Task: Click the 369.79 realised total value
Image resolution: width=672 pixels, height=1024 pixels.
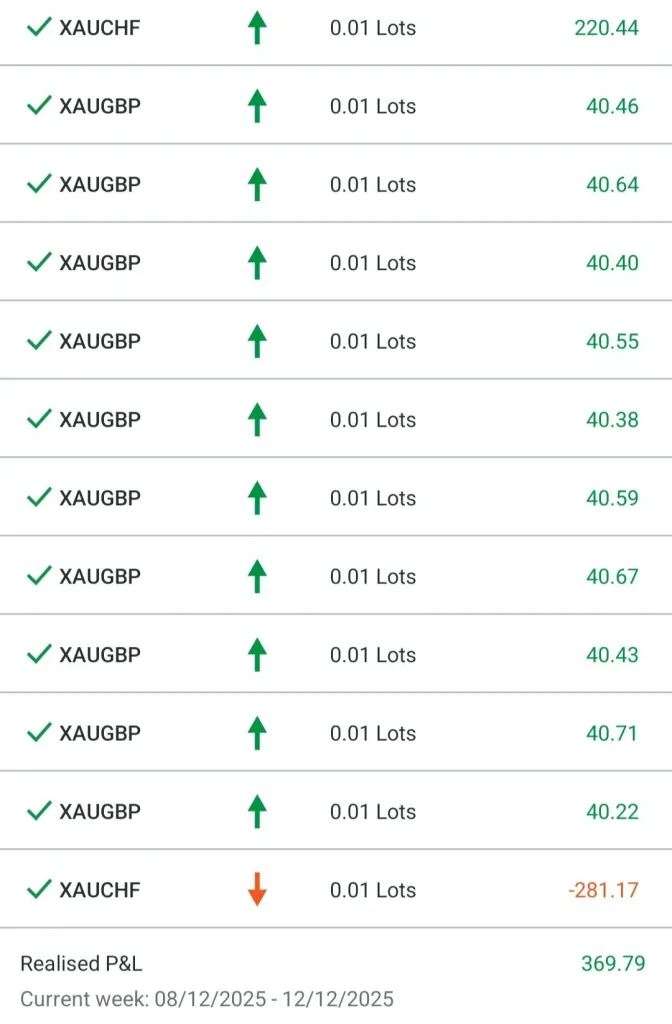Action: (613, 964)
